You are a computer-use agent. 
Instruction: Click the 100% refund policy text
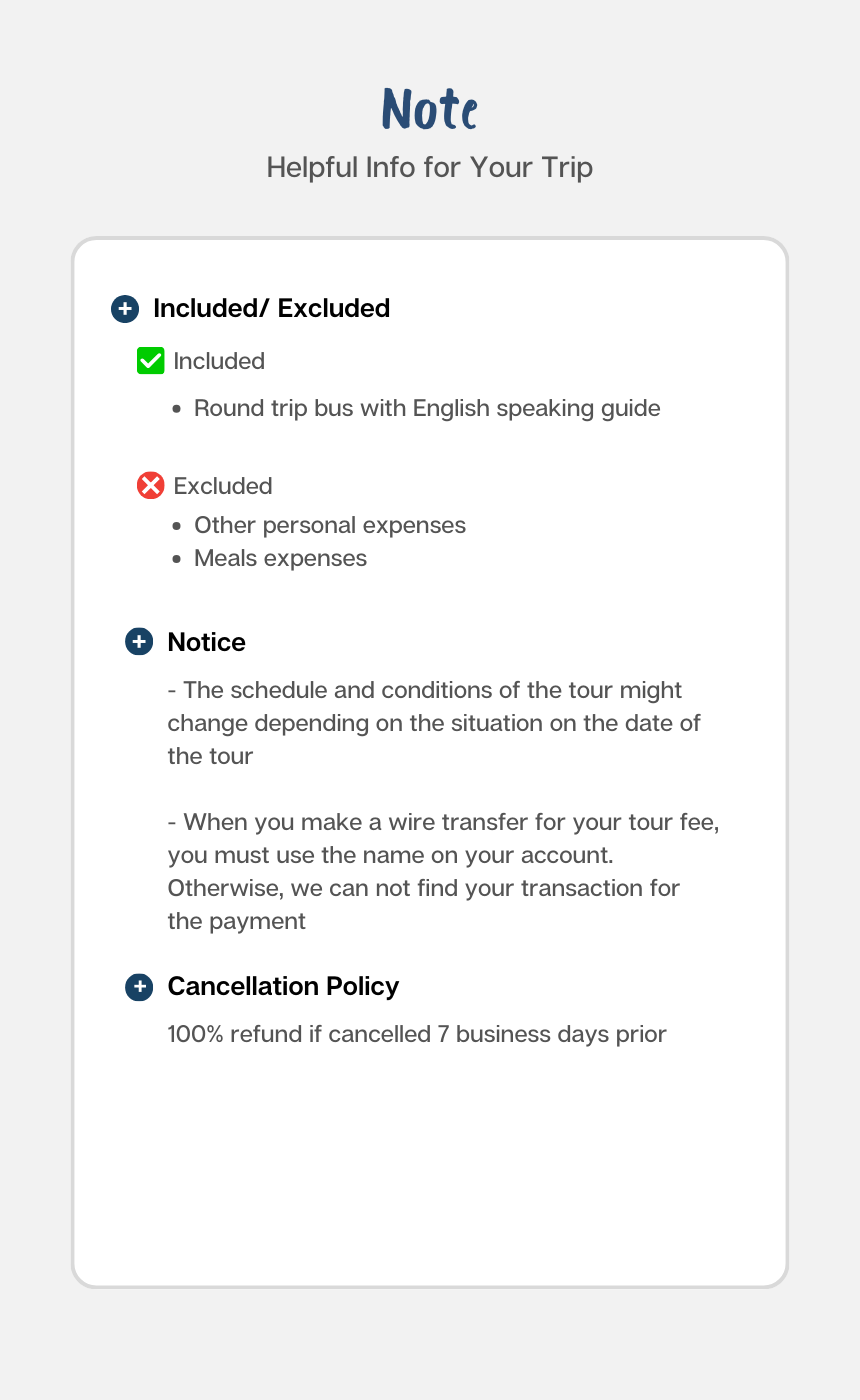(417, 1034)
